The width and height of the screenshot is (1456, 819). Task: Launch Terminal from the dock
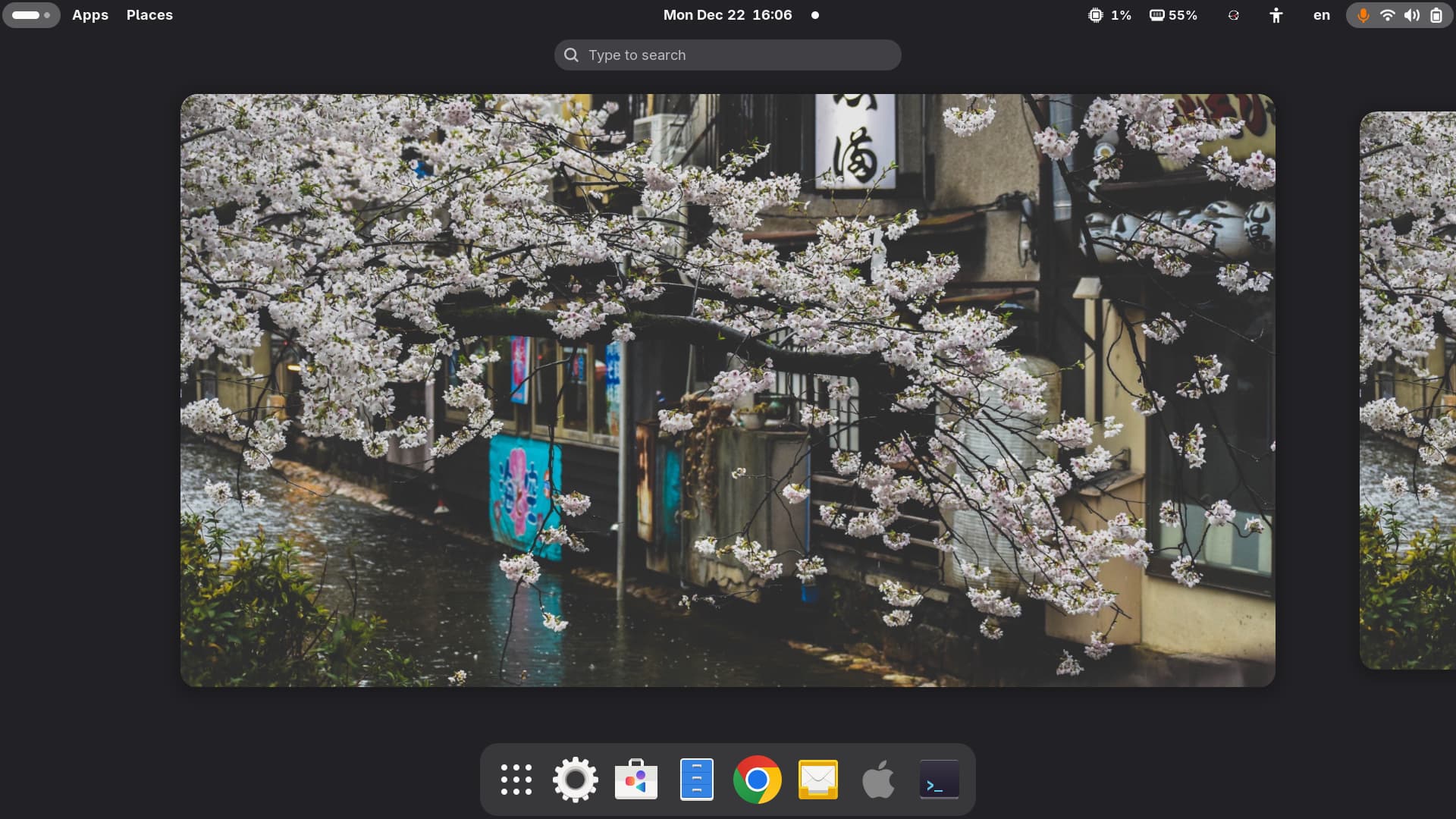coord(939,780)
